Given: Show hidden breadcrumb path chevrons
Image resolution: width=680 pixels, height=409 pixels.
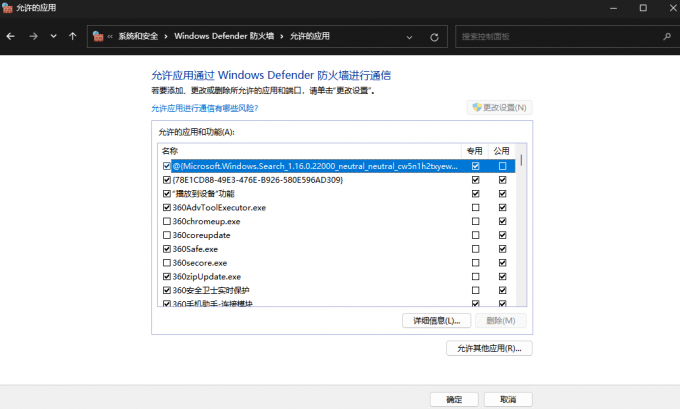Looking at the screenshot, I should point(110,36).
